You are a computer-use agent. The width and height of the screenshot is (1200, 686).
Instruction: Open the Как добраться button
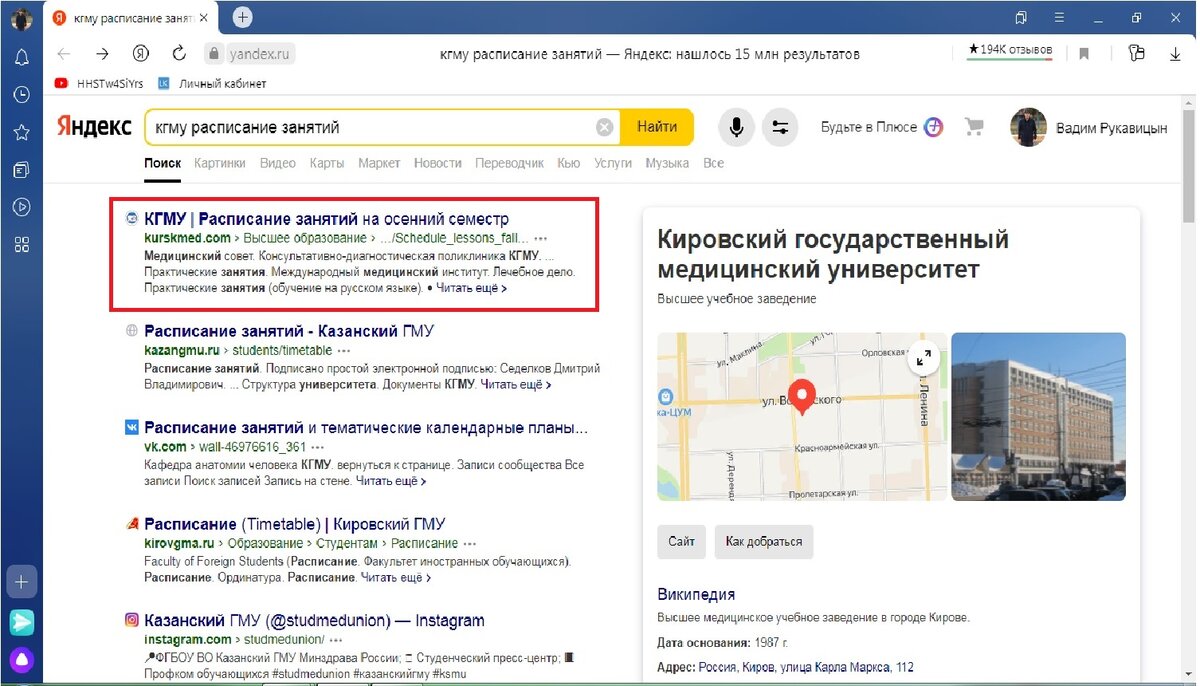(763, 541)
